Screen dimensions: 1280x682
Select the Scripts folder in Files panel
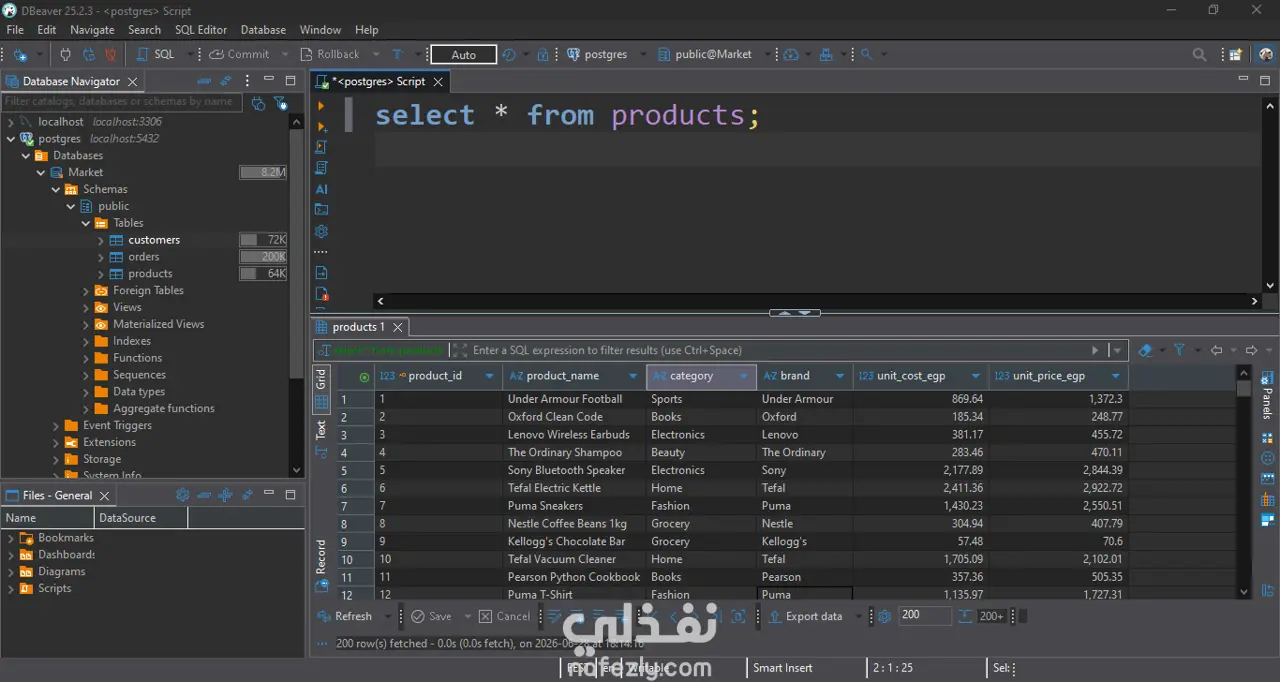tap(54, 589)
